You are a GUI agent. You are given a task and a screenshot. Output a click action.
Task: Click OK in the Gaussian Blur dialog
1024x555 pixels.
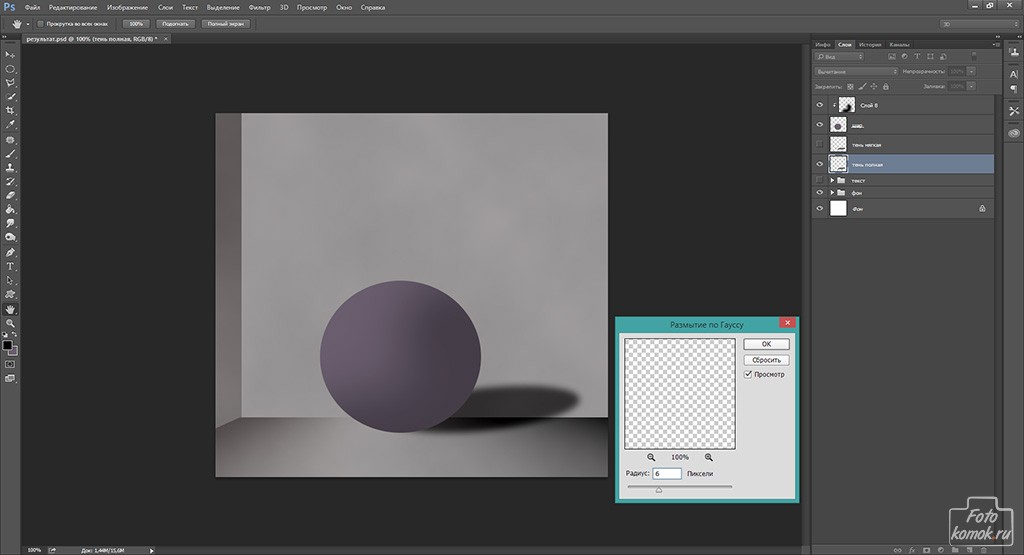pyautogui.click(x=767, y=344)
